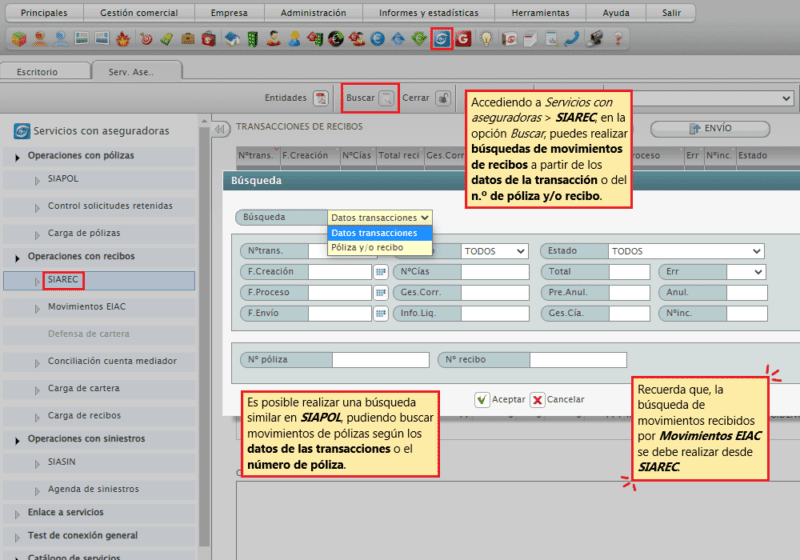
Task: Expand Test de conexión general group
Action: (17, 538)
